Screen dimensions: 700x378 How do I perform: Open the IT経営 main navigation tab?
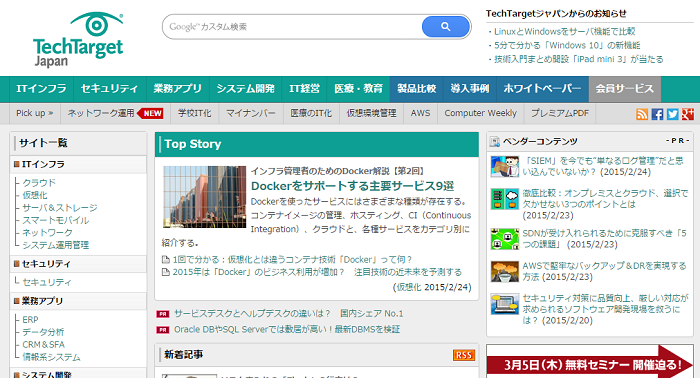click(x=304, y=89)
